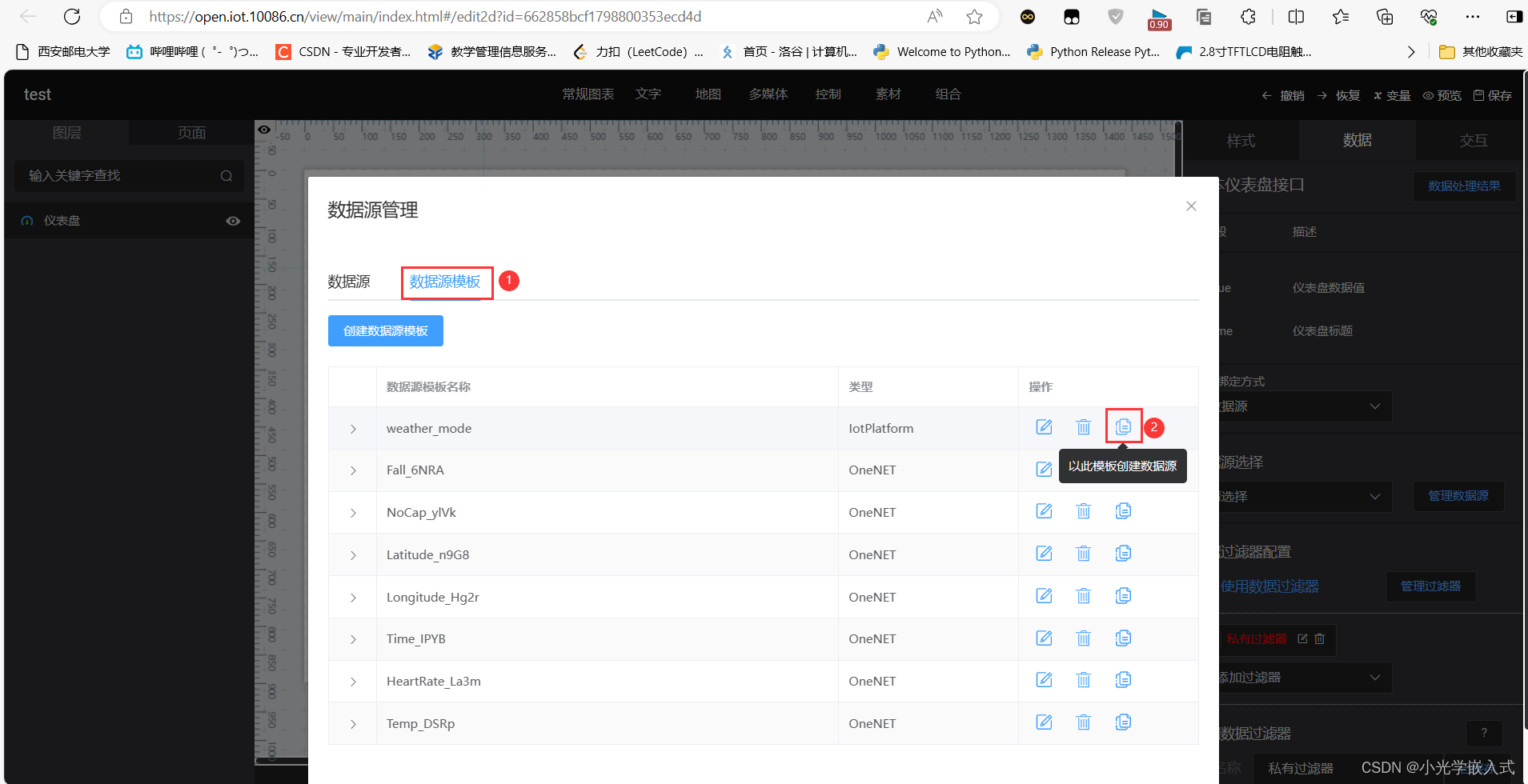The width and height of the screenshot is (1528, 784).
Task: Delete the Temp_DSRp template
Action: point(1083,722)
